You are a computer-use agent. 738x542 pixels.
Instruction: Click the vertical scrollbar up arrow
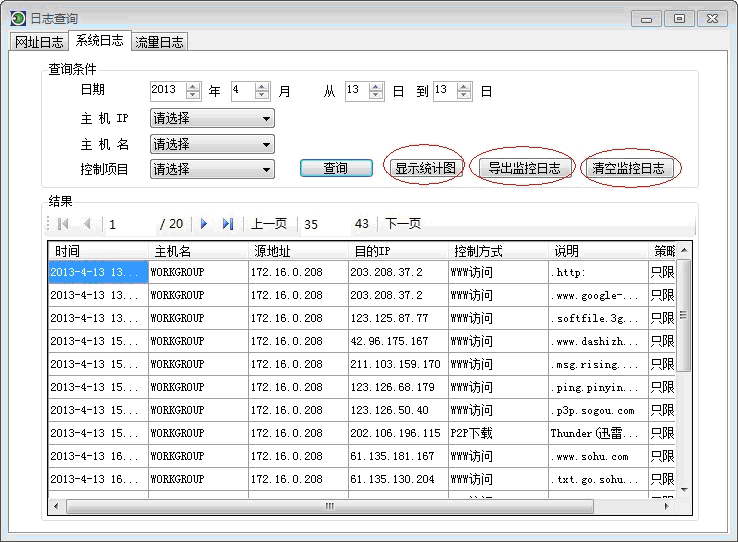684,250
